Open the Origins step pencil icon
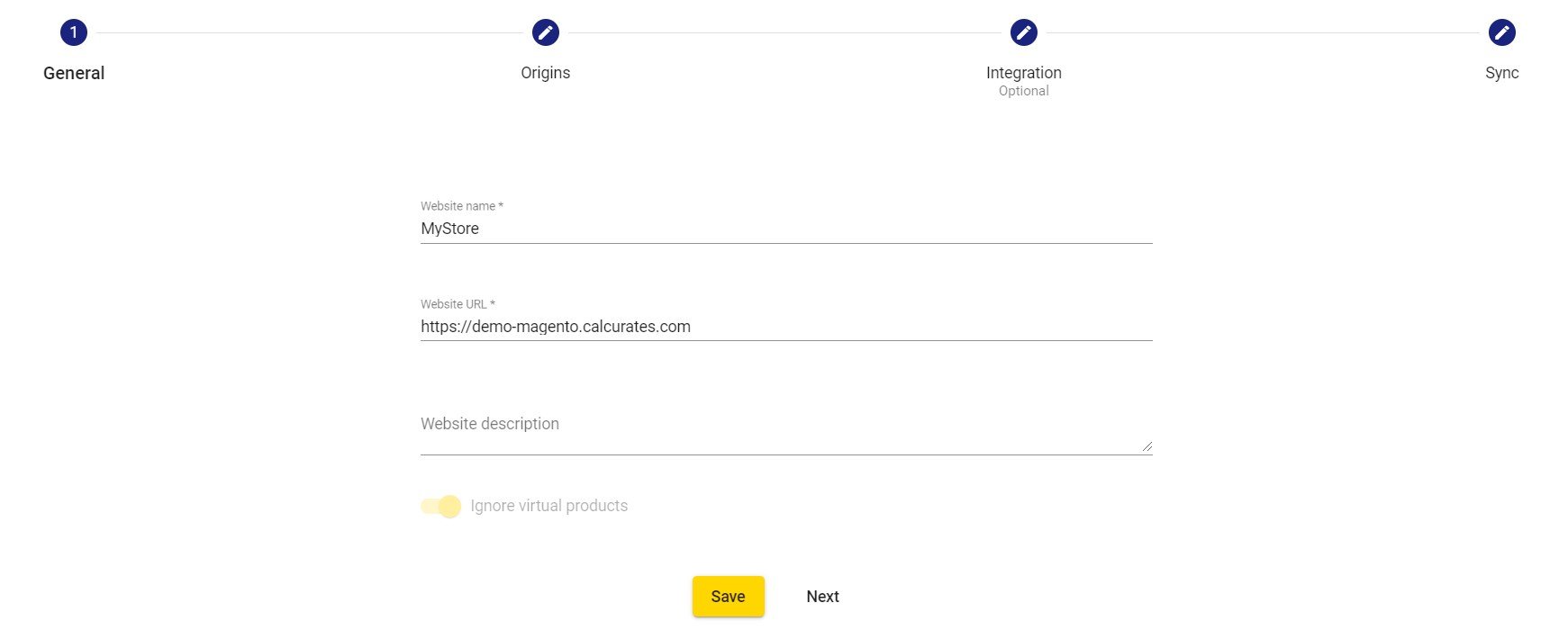 click(x=545, y=32)
